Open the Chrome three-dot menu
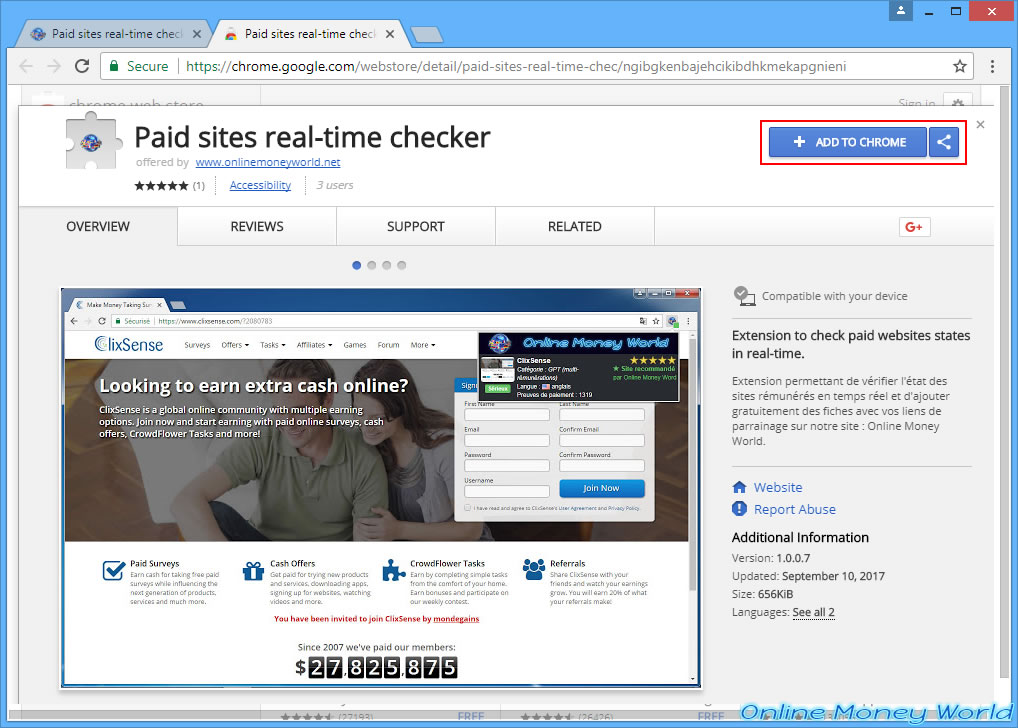 click(x=992, y=66)
